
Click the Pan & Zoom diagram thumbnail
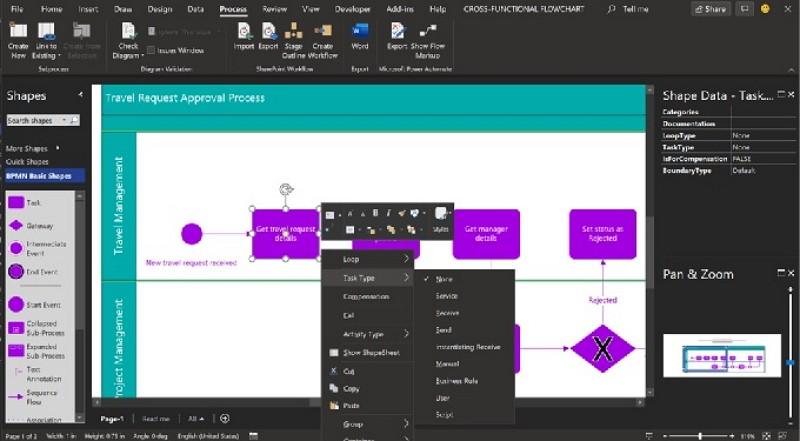coord(722,356)
